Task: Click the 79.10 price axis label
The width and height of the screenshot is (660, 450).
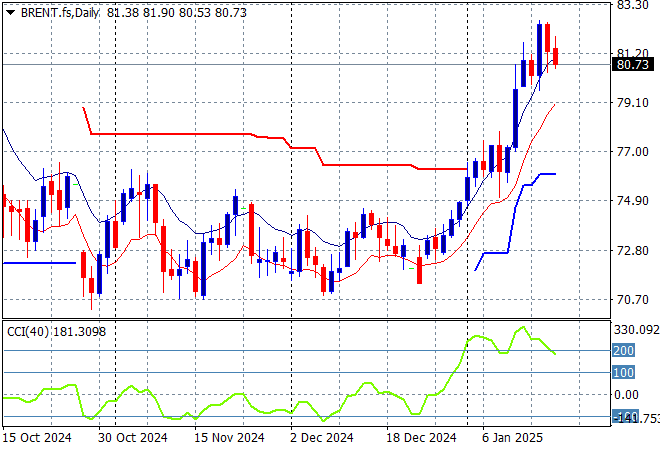Action: 632,103
